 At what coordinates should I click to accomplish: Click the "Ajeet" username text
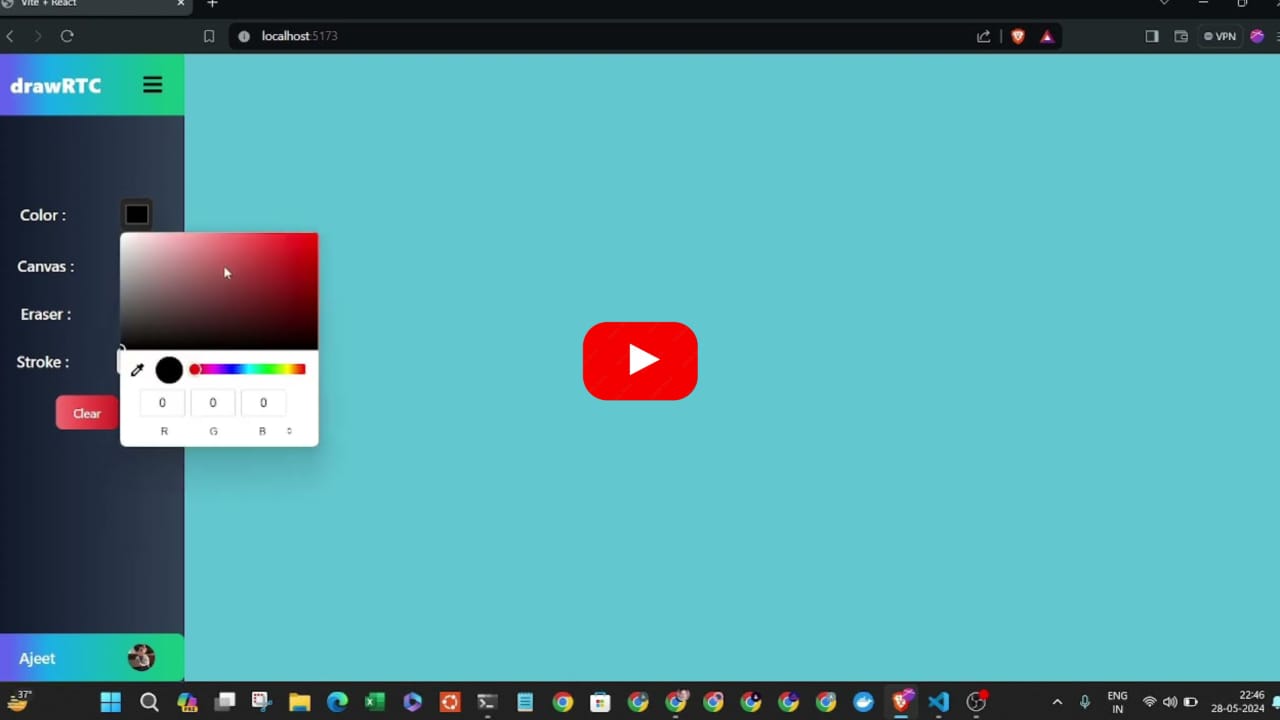pyautogui.click(x=37, y=658)
